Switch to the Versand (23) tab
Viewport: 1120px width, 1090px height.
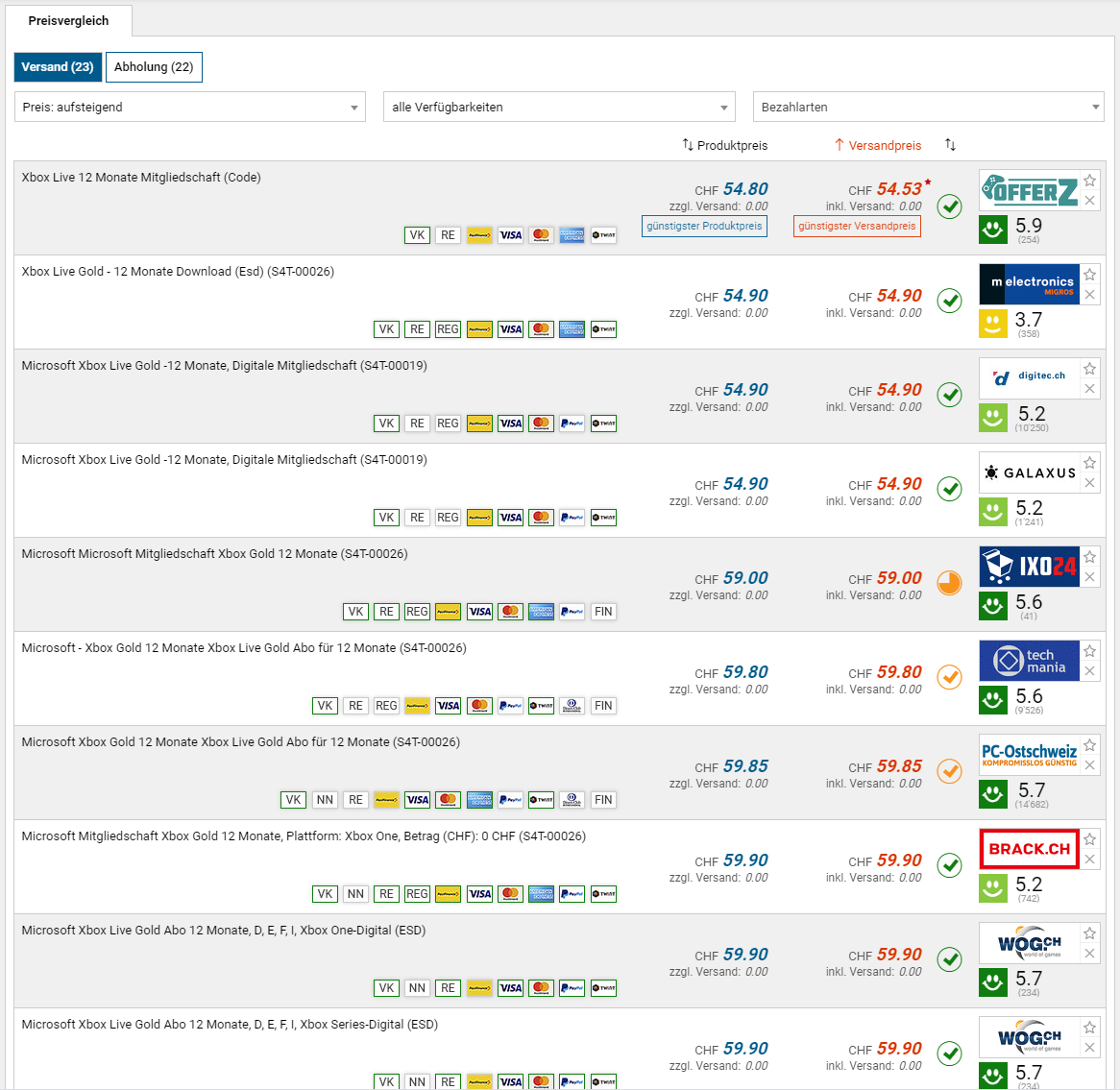click(x=58, y=67)
